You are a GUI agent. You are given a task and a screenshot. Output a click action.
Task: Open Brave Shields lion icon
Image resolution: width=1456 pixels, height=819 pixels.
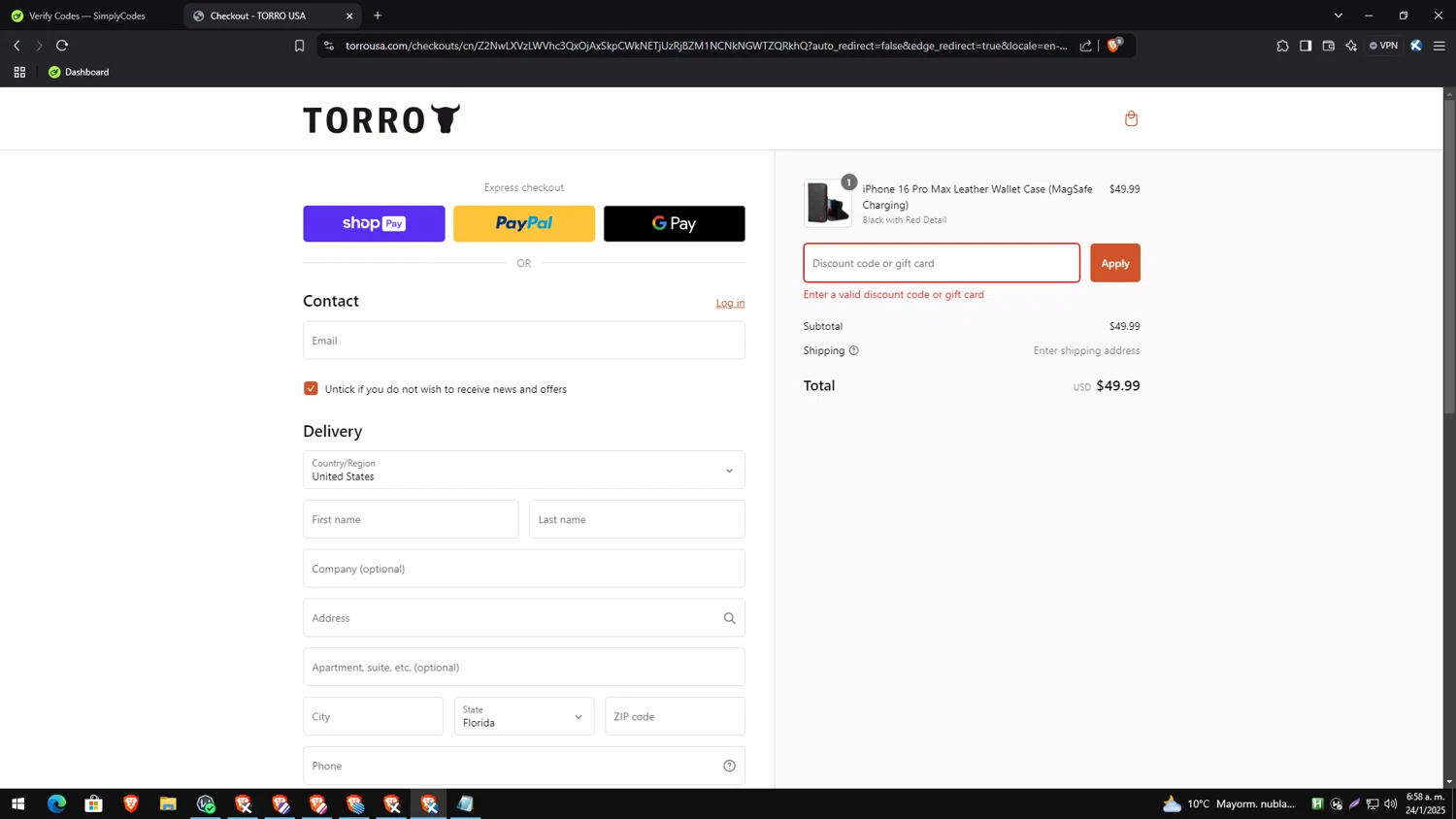1113,45
